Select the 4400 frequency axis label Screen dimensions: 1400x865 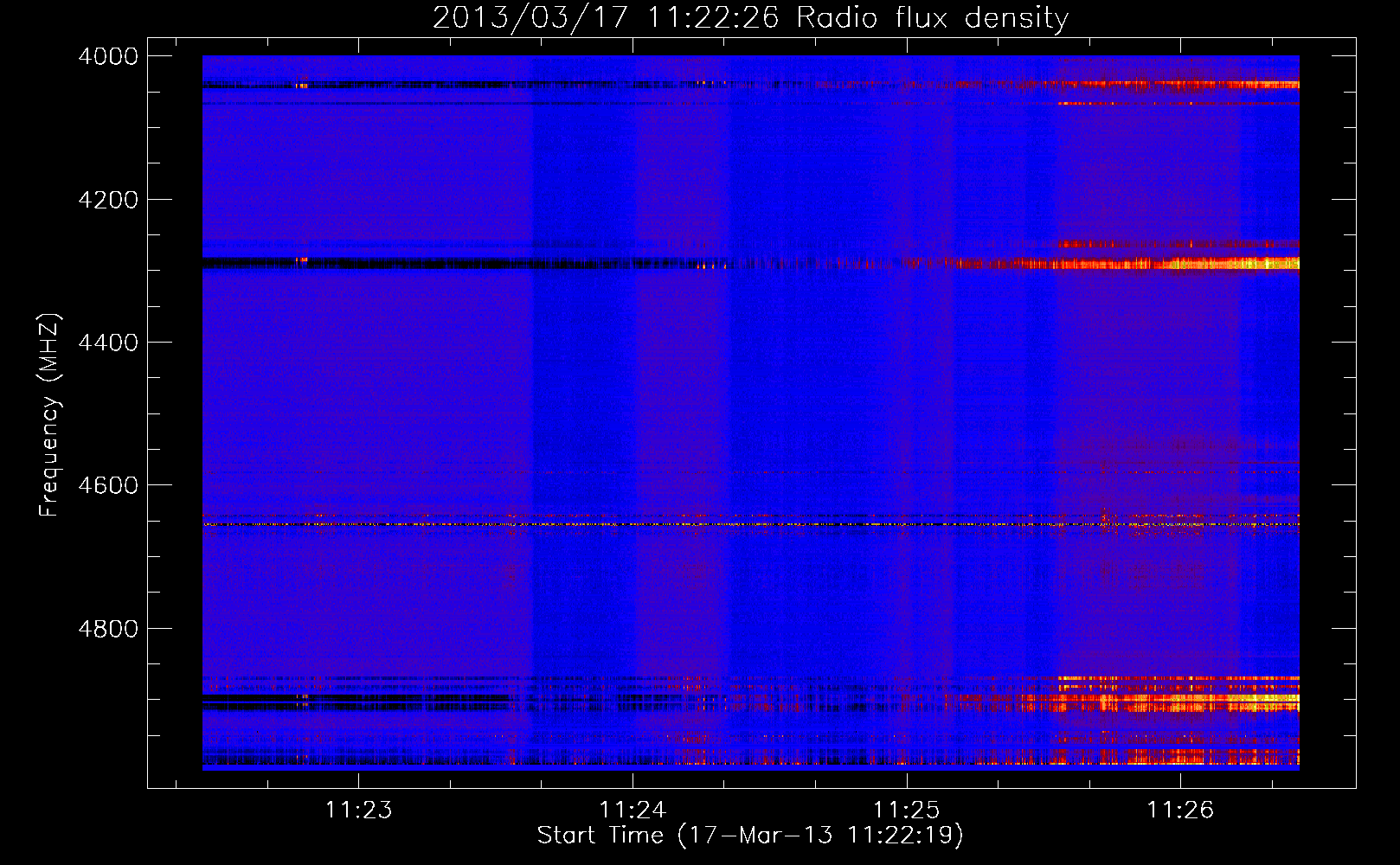tap(108, 343)
